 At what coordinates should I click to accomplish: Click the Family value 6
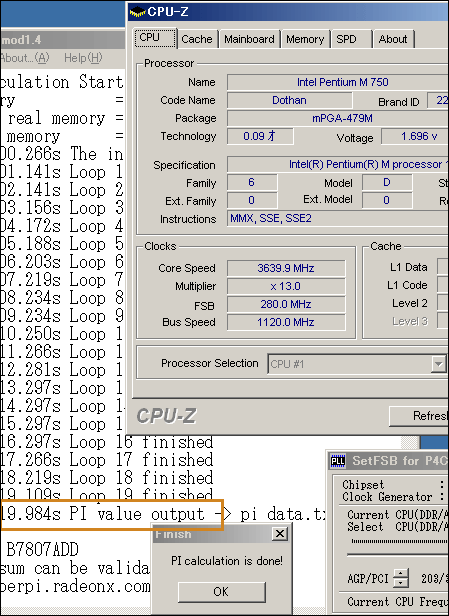pos(252,182)
